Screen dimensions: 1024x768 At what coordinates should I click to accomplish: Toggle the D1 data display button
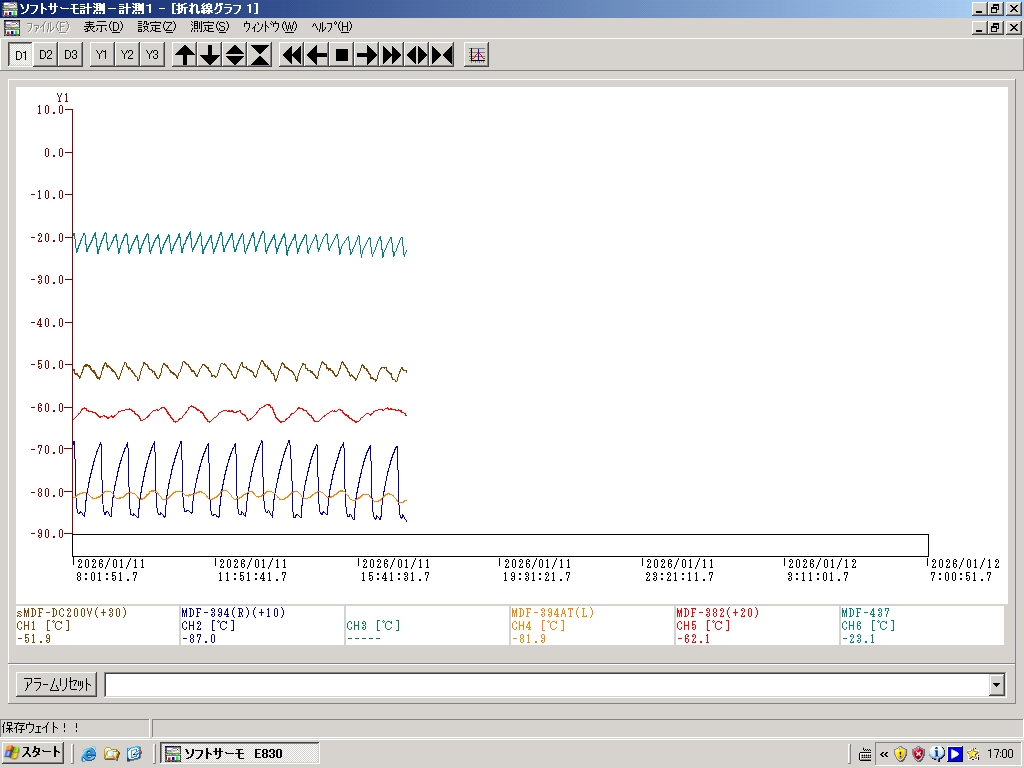(x=21, y=55)
